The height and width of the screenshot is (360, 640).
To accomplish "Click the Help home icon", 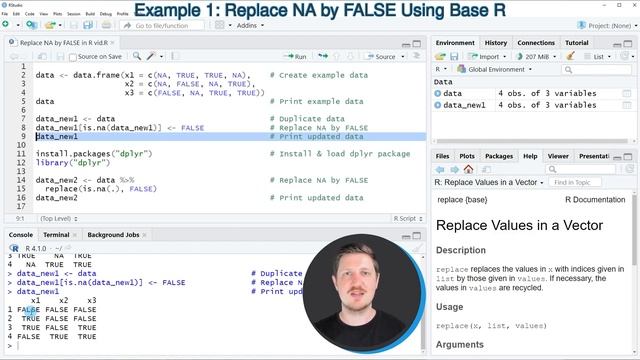I will coord(469,169).
